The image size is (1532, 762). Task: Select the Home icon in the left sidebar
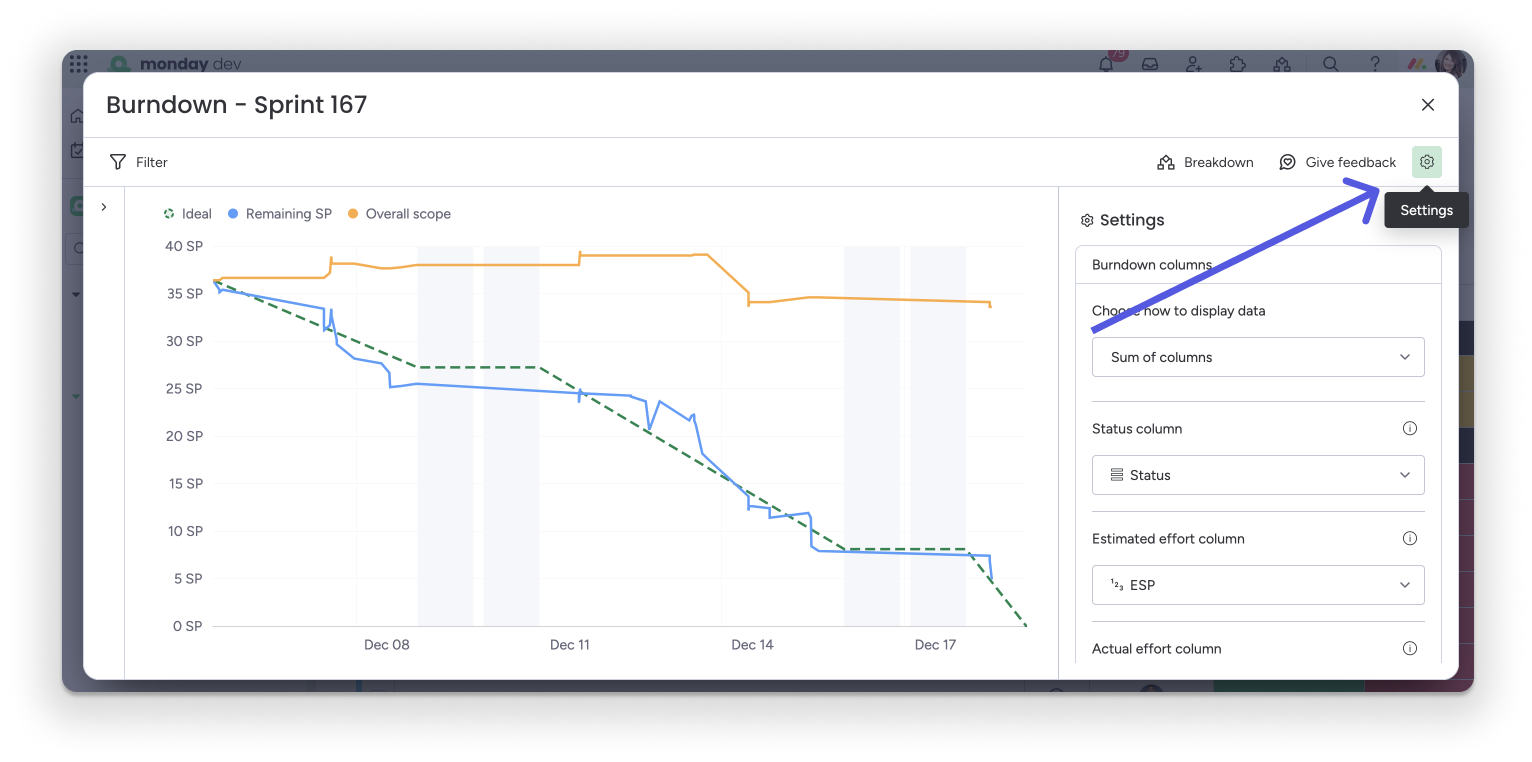pos(77,115)
